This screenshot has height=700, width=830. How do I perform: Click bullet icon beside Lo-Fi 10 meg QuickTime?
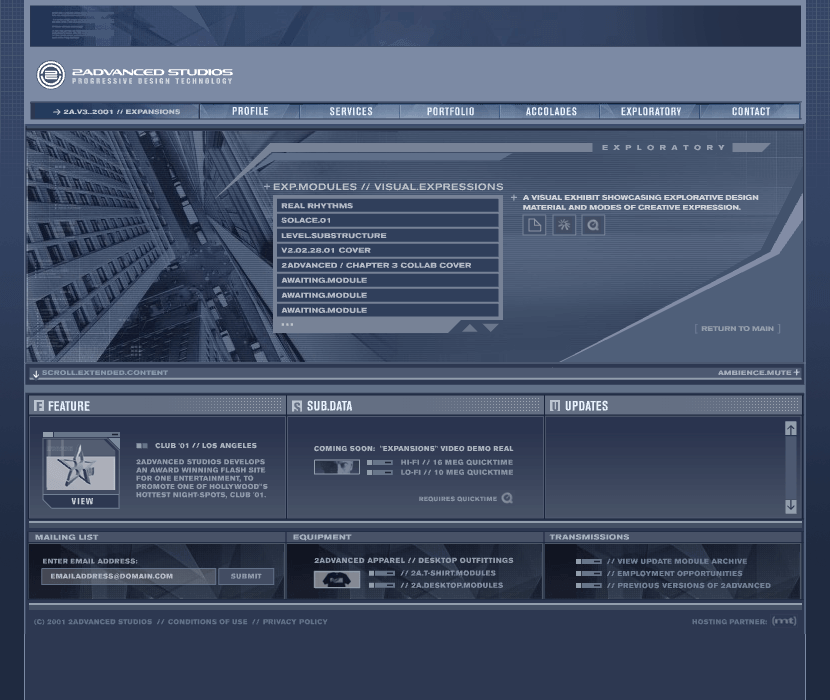[380, 472]
